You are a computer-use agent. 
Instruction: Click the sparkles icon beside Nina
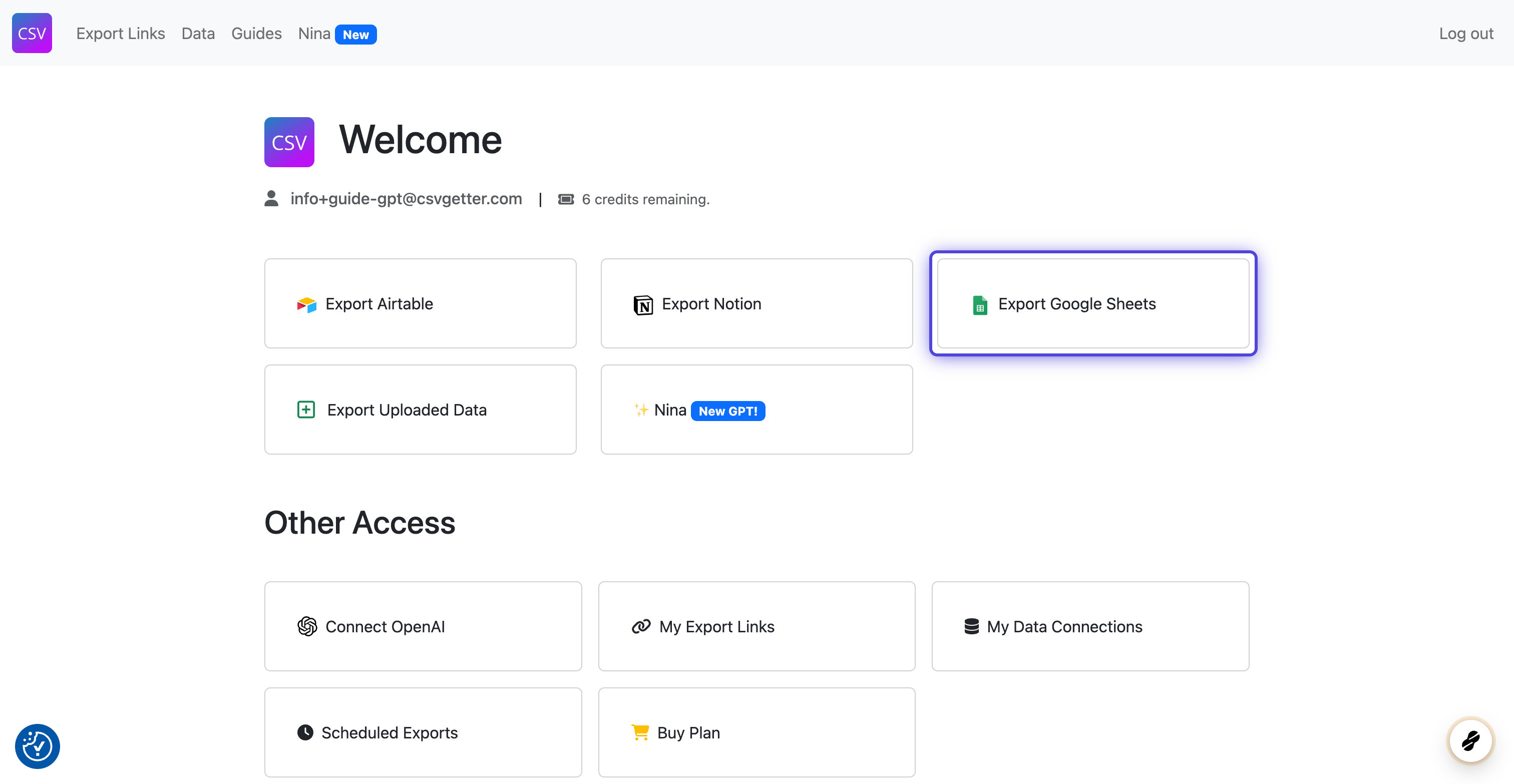coord(641,410)
